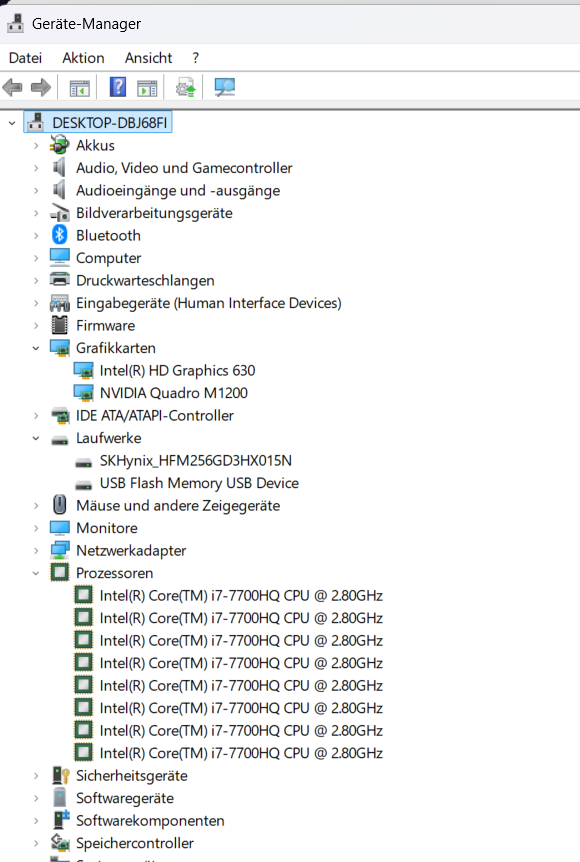Open the Aktion menu
This screenshot has width=580, height=862.
[x=83, y=58]
